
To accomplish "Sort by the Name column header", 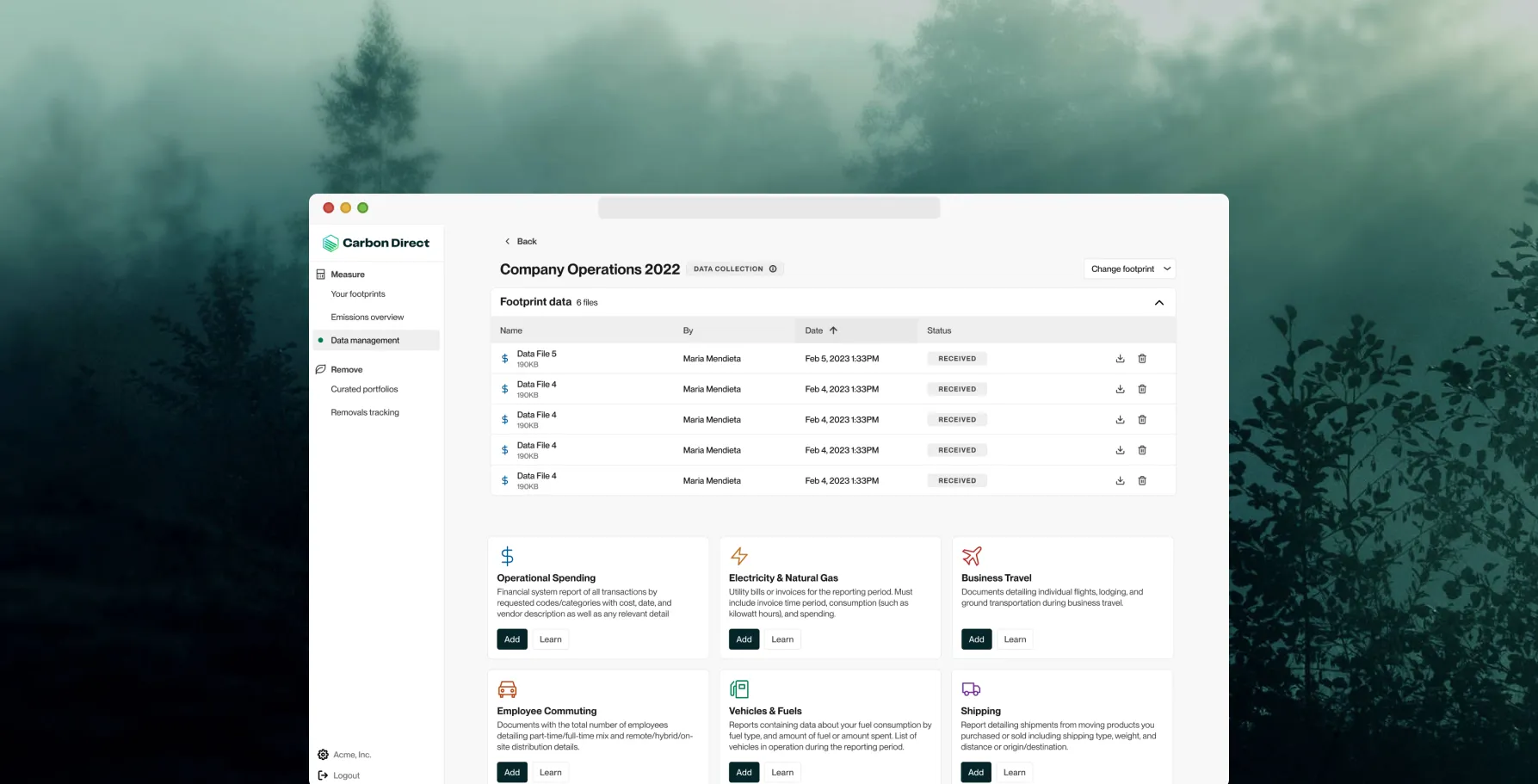I will point(511,330).
